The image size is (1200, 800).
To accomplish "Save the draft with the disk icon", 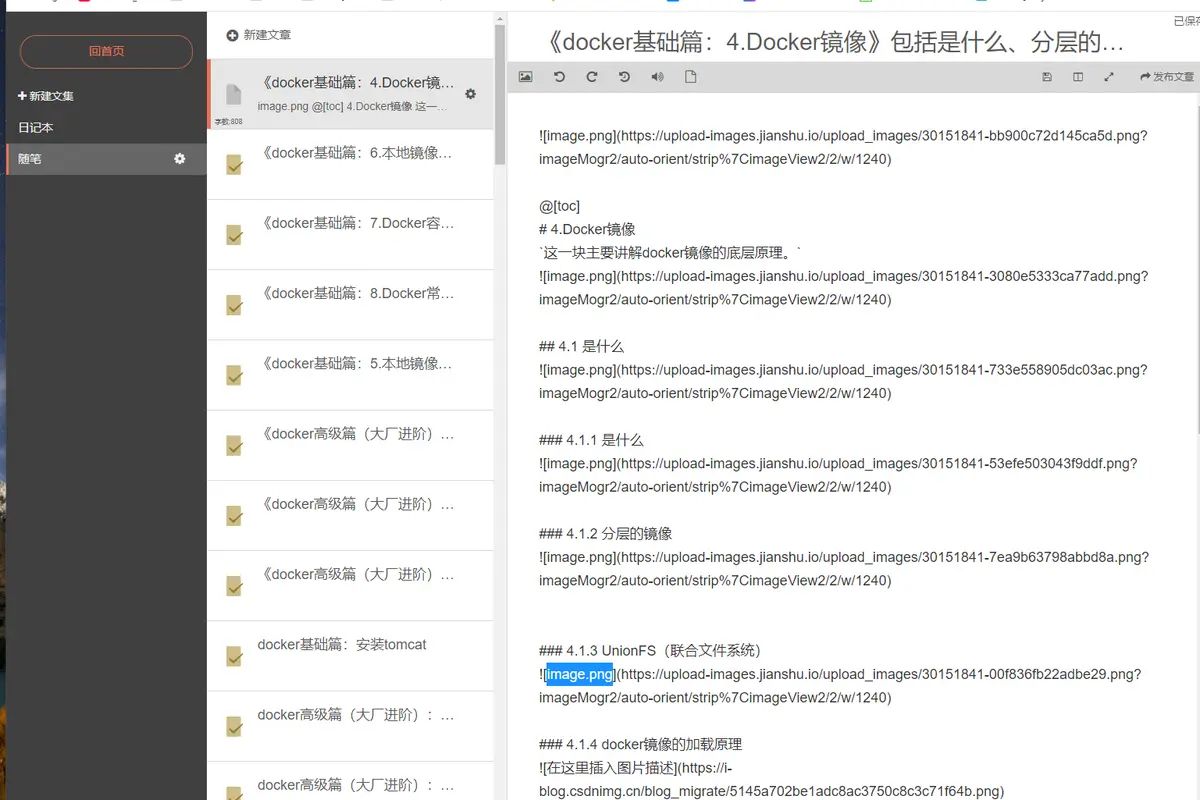I will (1046, 76).
